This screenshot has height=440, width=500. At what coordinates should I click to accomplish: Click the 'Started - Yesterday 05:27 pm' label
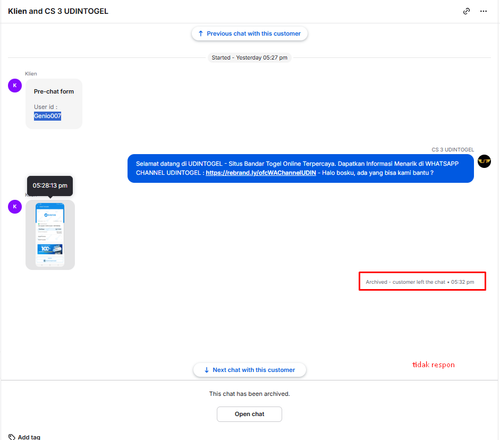click(249, 58)
